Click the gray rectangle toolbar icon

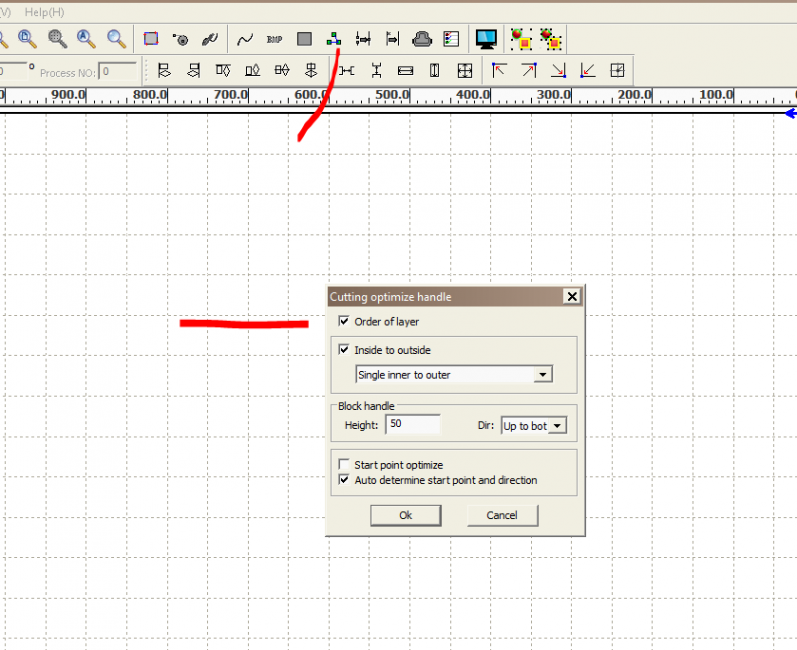point(304,40)
